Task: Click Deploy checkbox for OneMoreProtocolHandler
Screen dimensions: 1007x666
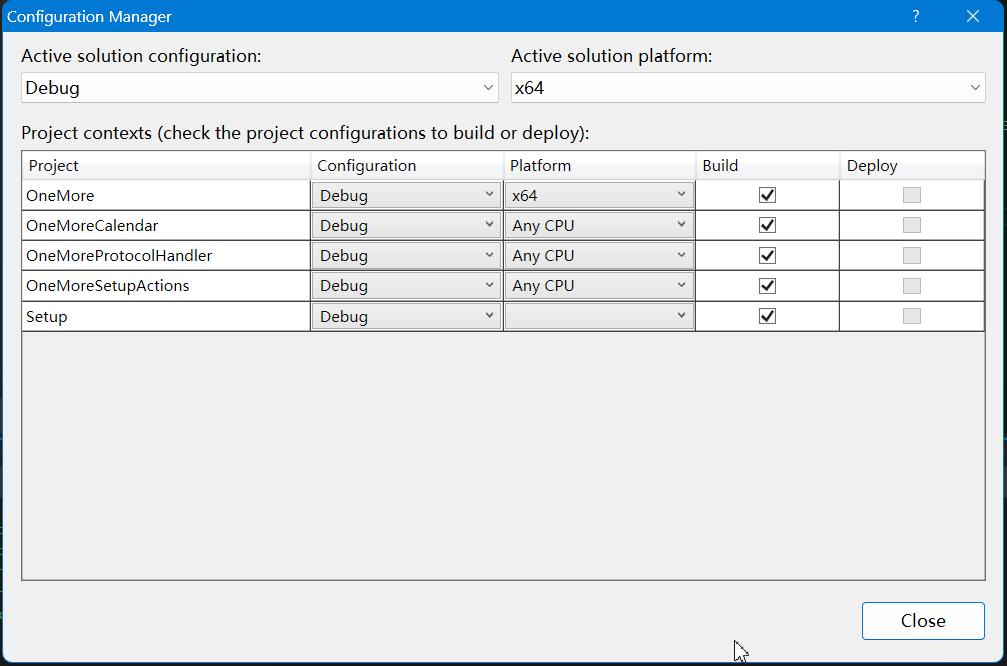Action: [912, 256]
